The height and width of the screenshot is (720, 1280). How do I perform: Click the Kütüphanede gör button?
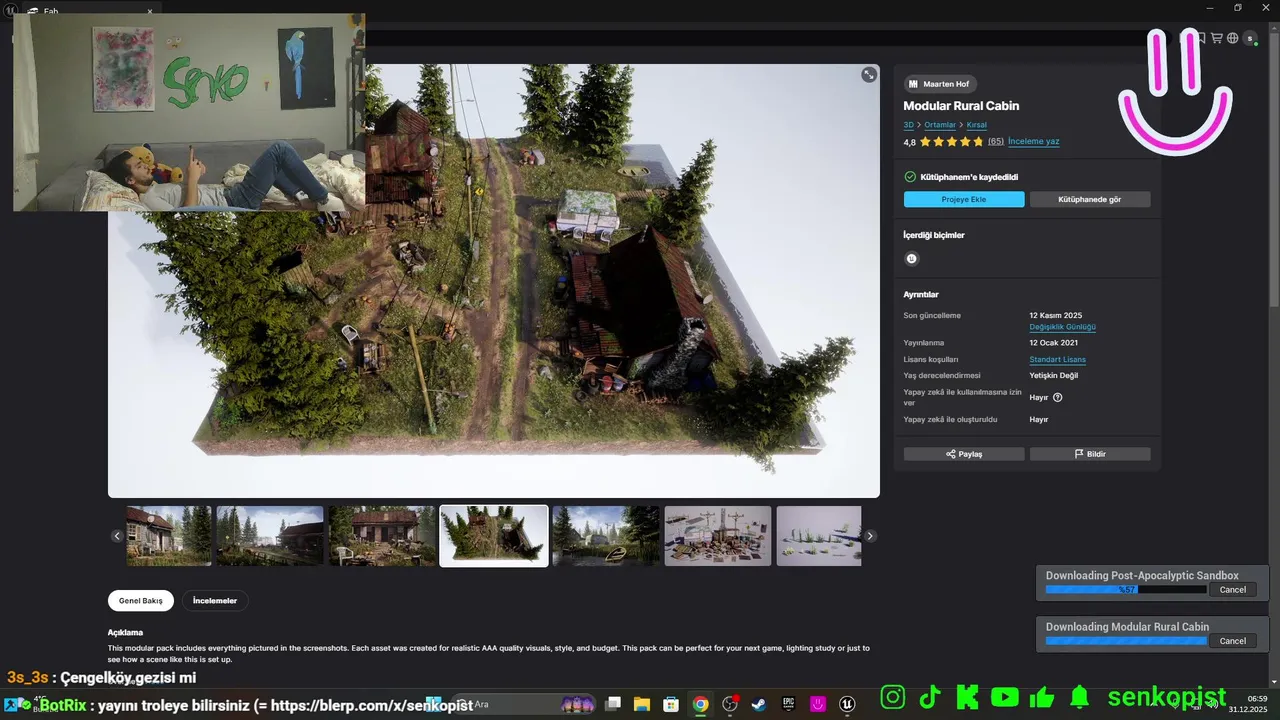1090,200
